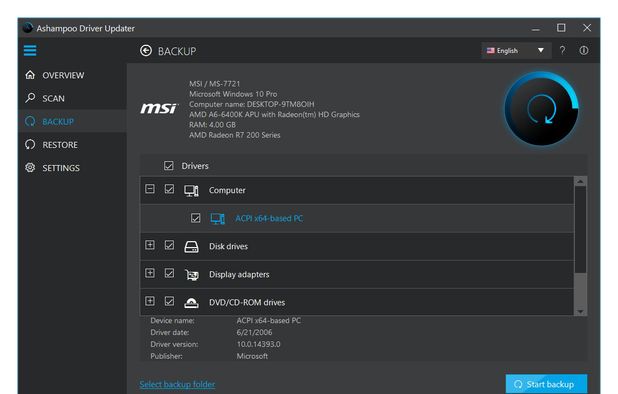The width and height of the screenshot is (618, 394).
Task: Click the Display adapters card icon
Action: point(192,275)
